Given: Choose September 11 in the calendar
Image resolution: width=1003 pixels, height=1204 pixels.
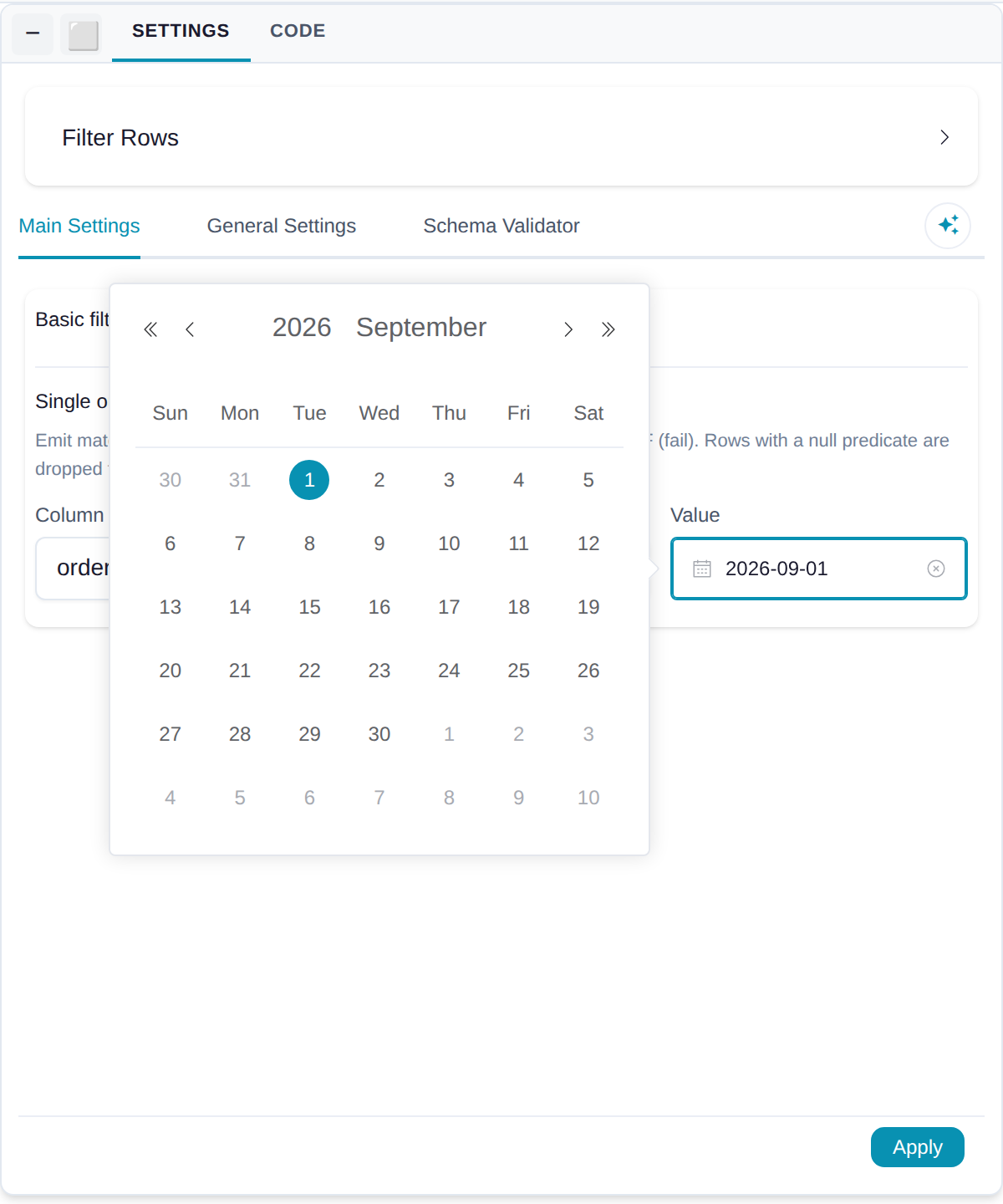Looking at the screenshot, I should (519, 543).
